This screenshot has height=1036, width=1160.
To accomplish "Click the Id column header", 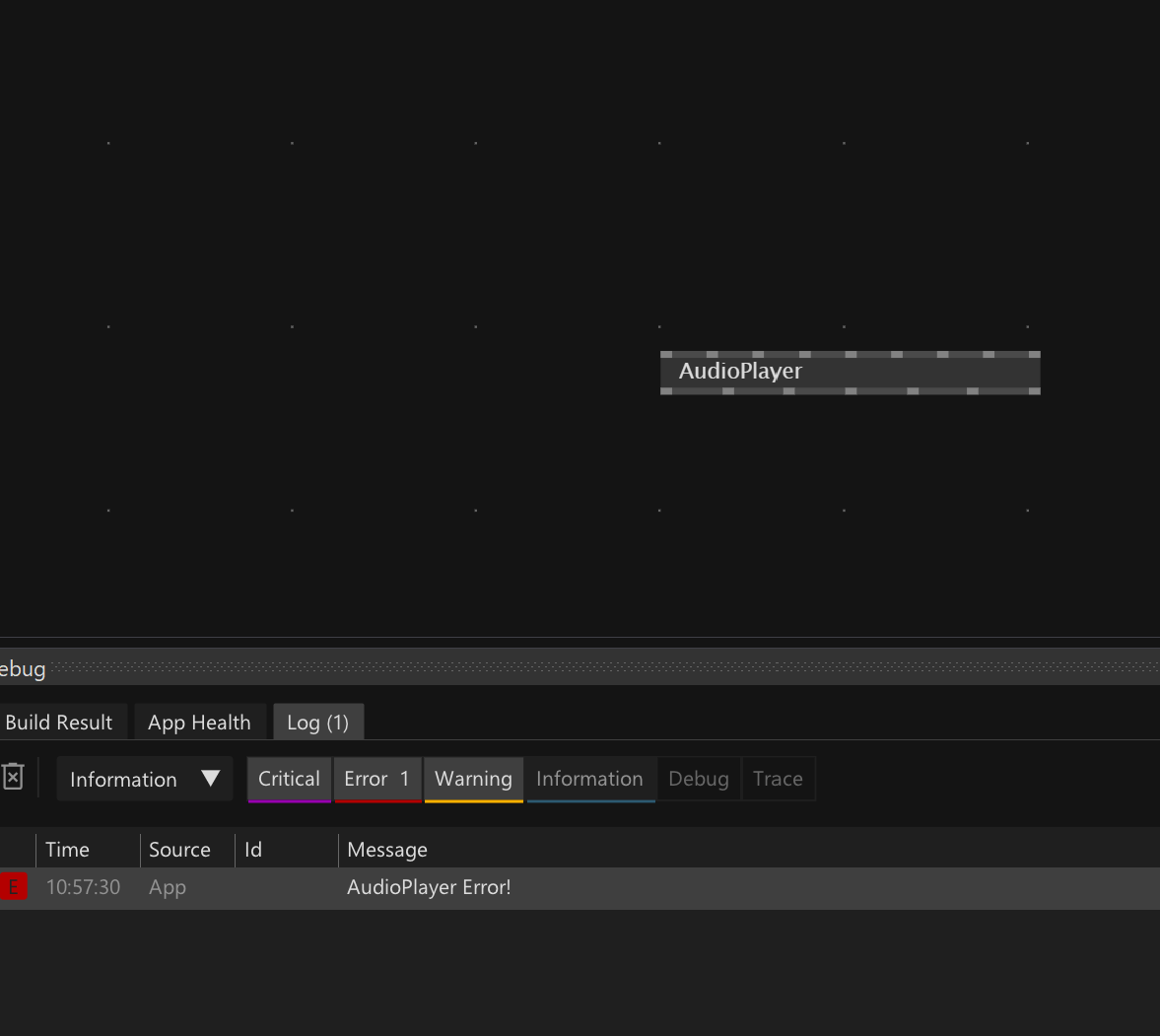I will pyautogui.click(x=253, y=850).
